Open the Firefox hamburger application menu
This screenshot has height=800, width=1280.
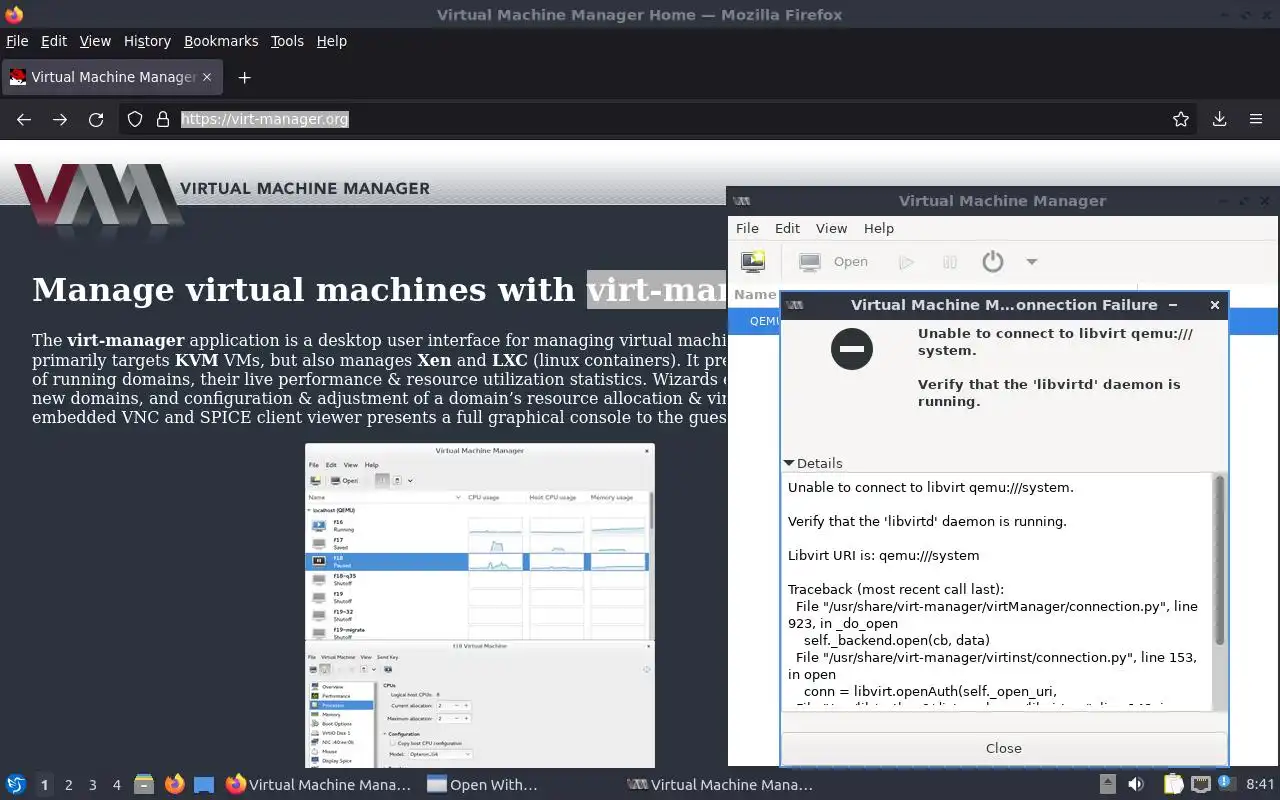click(1256, 119)
